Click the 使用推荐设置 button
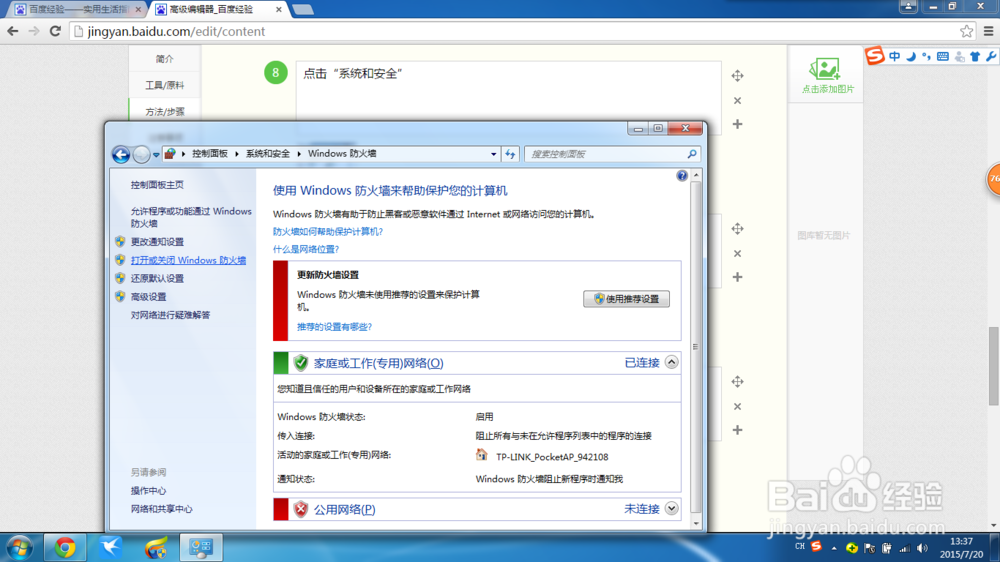This screenshot has height=562, width=1000. tap(626, 299)
